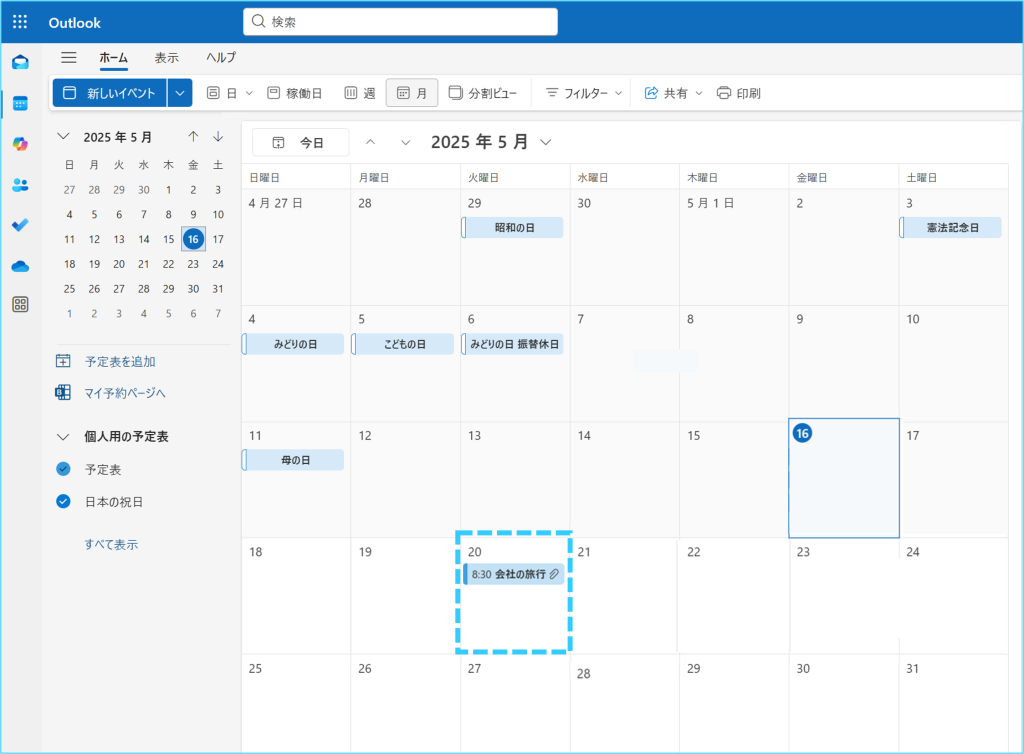Image resolution: width=1024 pixels, height=754 pixels.
Task: Open the ホーム tab
Action: (x=114, y=57)
